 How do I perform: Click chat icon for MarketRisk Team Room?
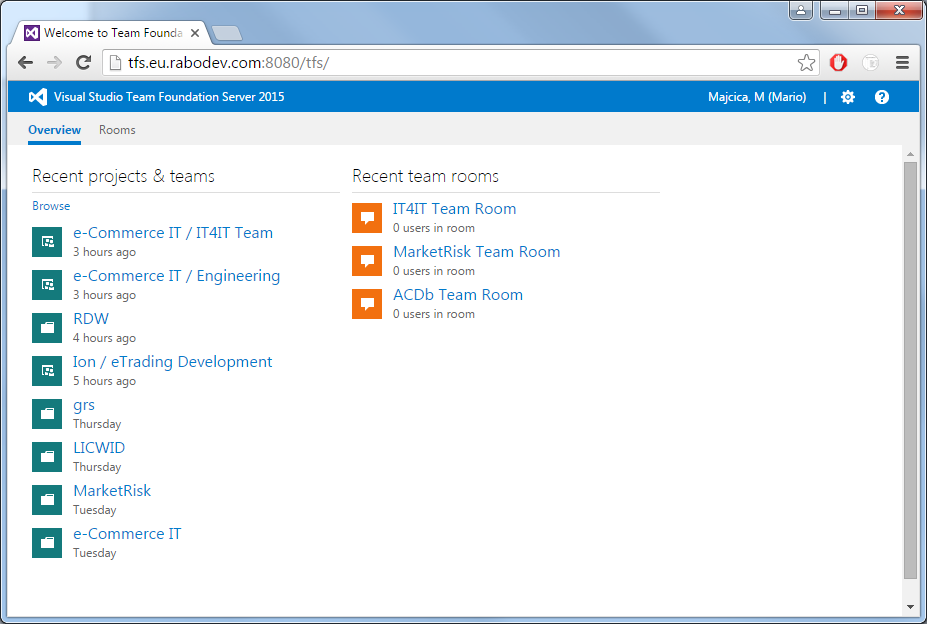coord(367,261)
